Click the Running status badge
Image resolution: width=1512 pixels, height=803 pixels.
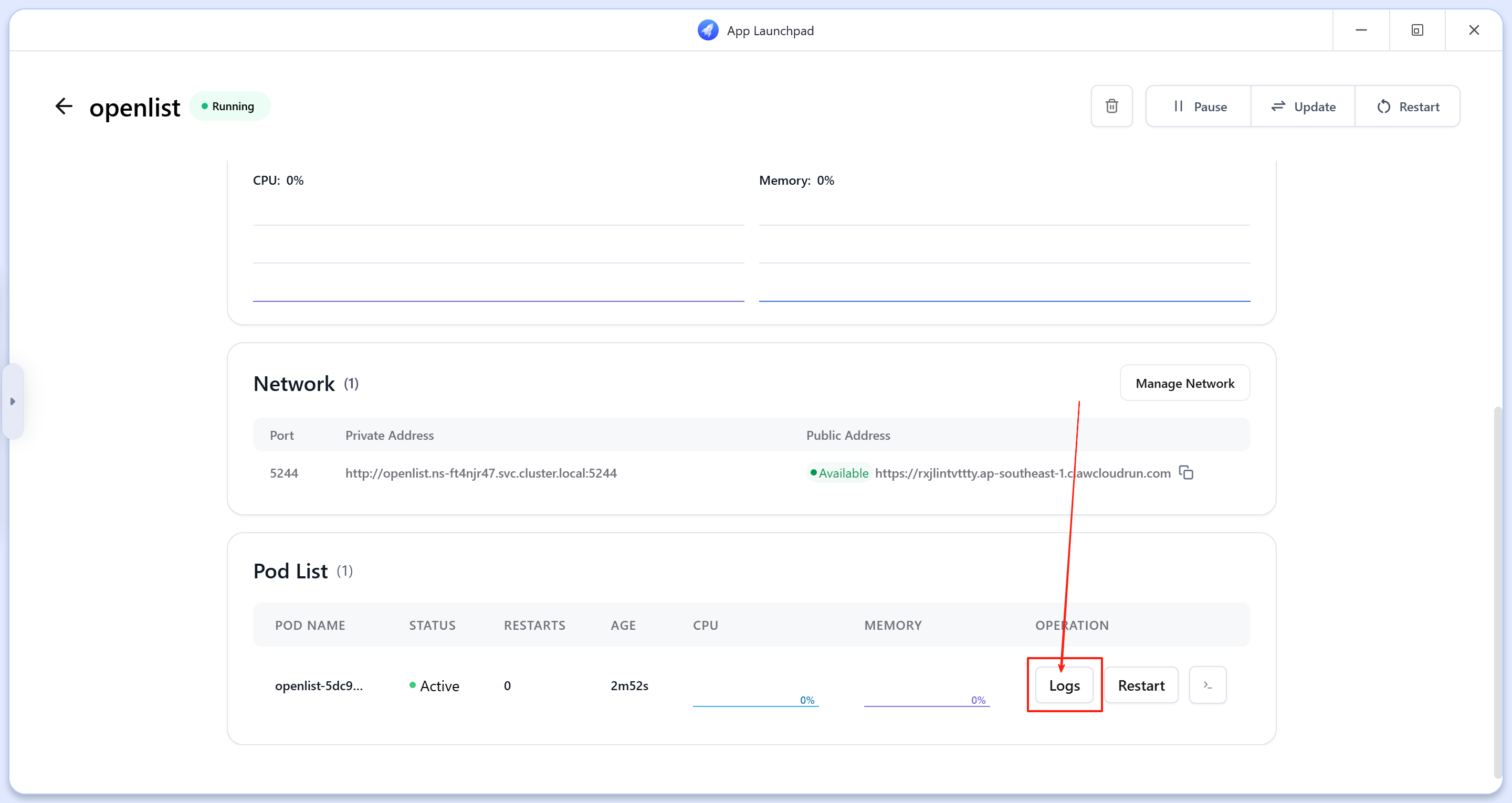(229, 106)
